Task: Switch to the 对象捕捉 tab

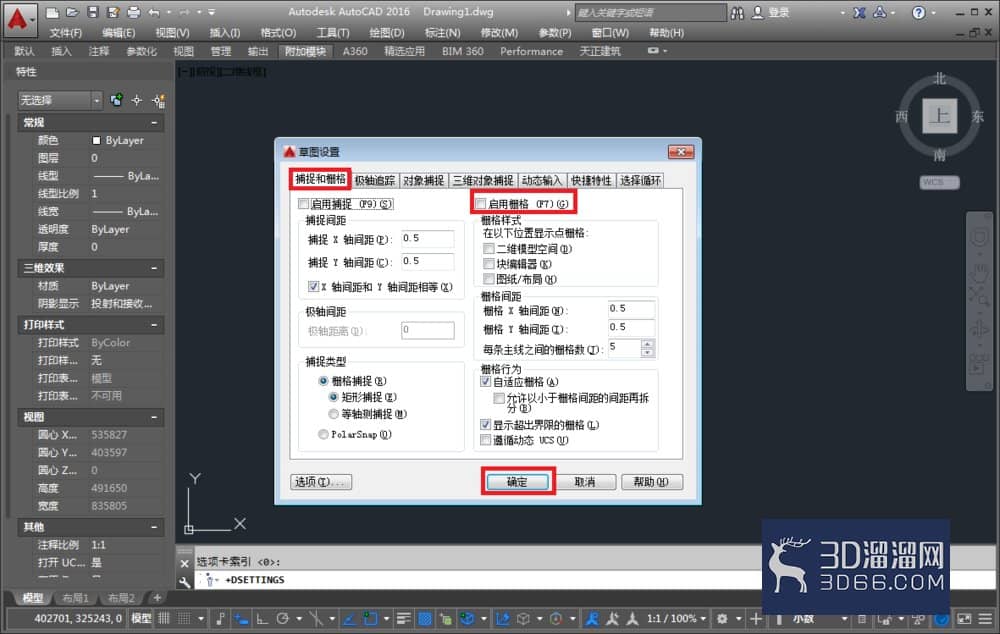Action: pyautogui.click(x=423, y=181)
